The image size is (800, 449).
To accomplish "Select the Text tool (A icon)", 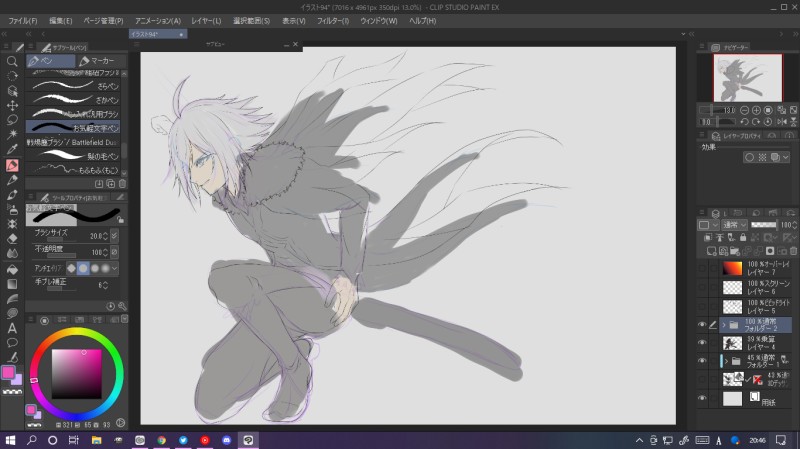I will point(13,328).
